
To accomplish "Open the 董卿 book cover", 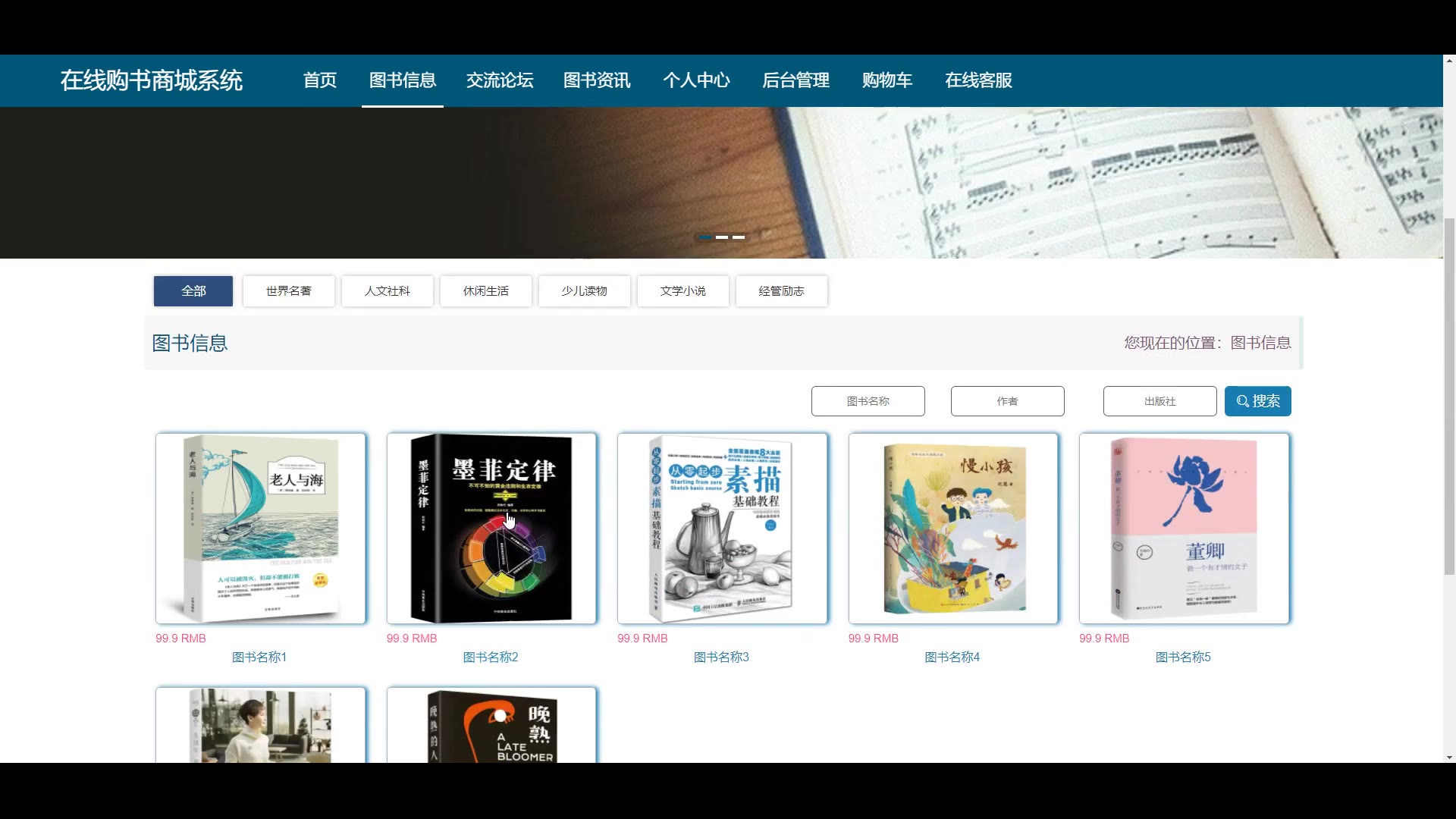I will [x=1185, y=529].
